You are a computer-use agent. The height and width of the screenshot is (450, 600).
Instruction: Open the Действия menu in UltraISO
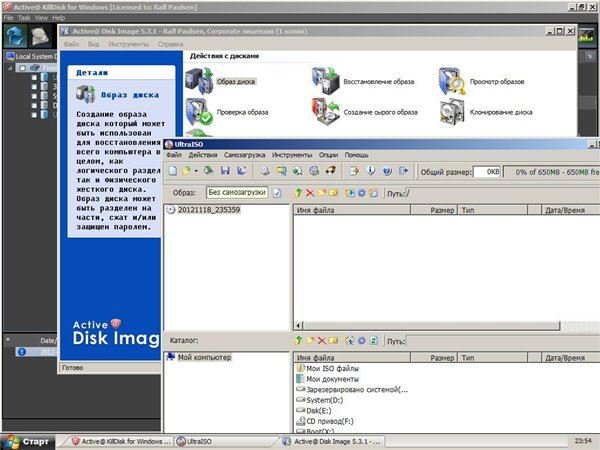(203, 155)
